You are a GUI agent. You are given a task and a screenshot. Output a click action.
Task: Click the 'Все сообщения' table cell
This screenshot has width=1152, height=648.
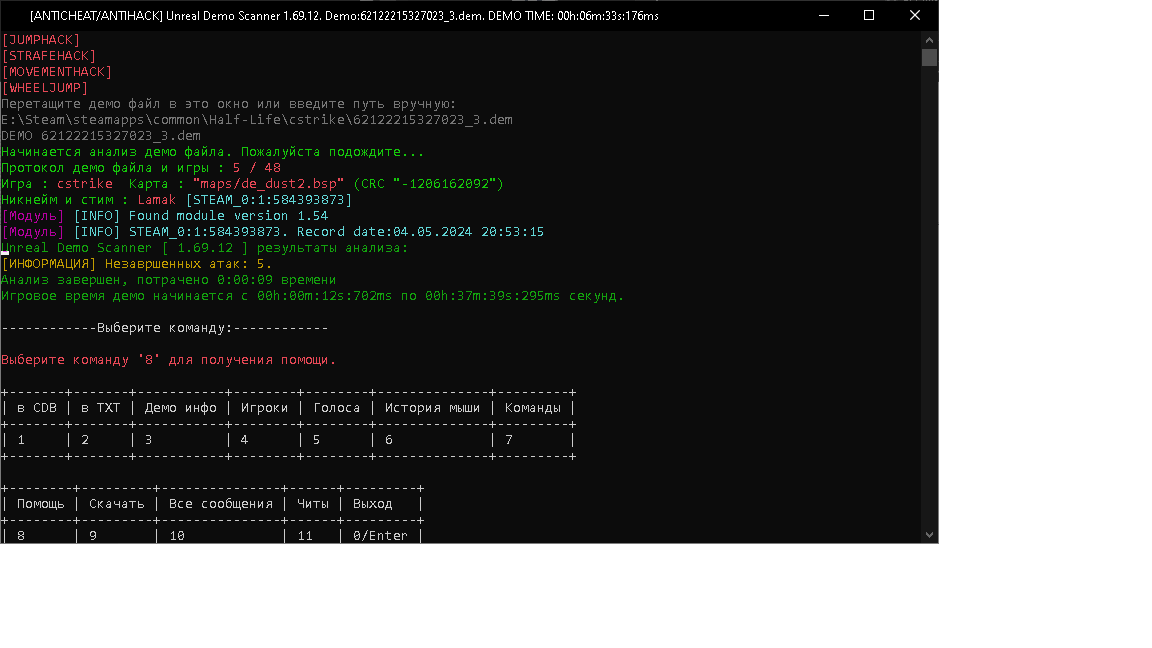click(x=220, y=504)
